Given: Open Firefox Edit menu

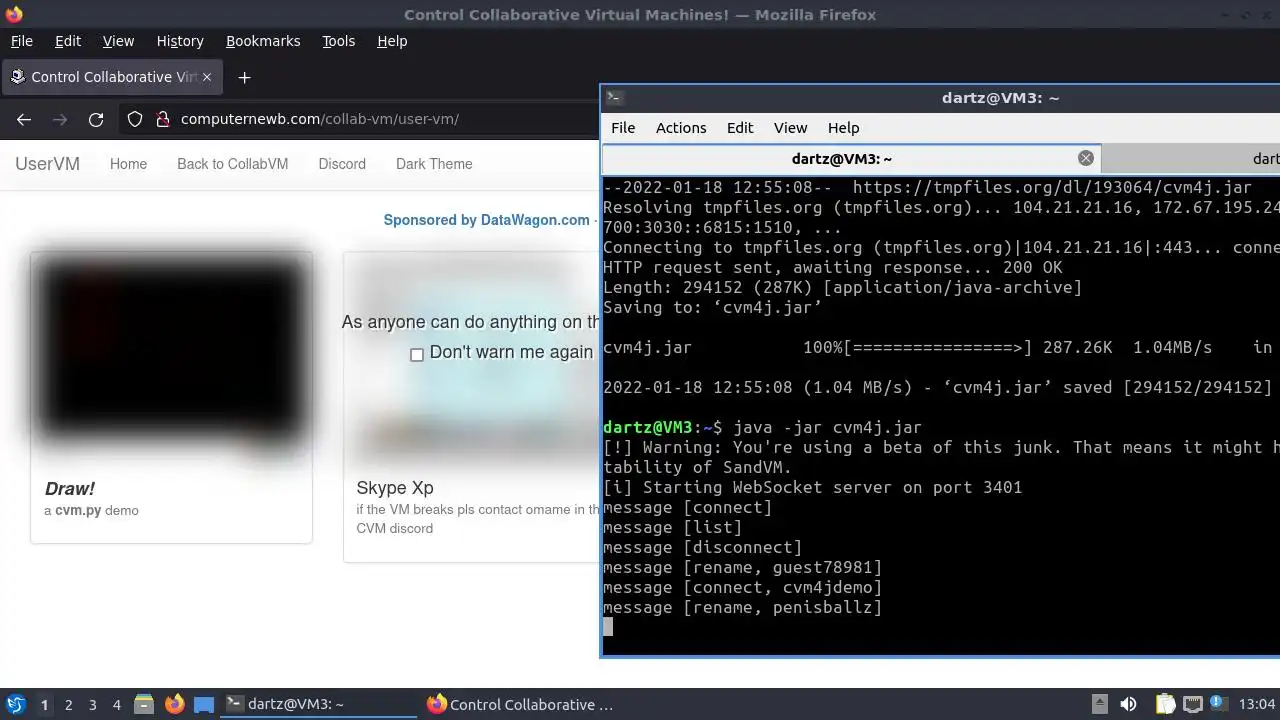Looking at the screenshot, I should pyautogui.click(x=68, y=41).
